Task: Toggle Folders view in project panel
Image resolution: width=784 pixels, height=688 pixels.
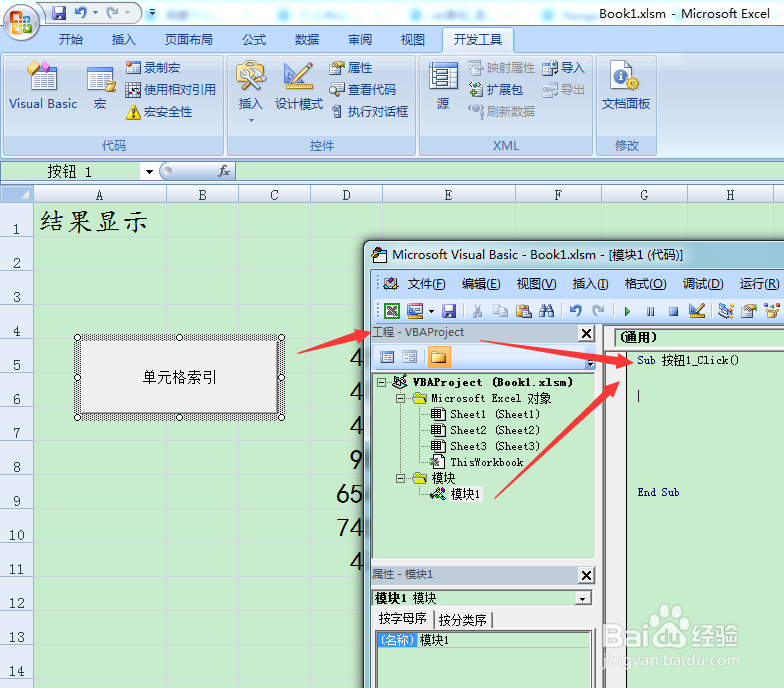Action: [x=438, y=357]
